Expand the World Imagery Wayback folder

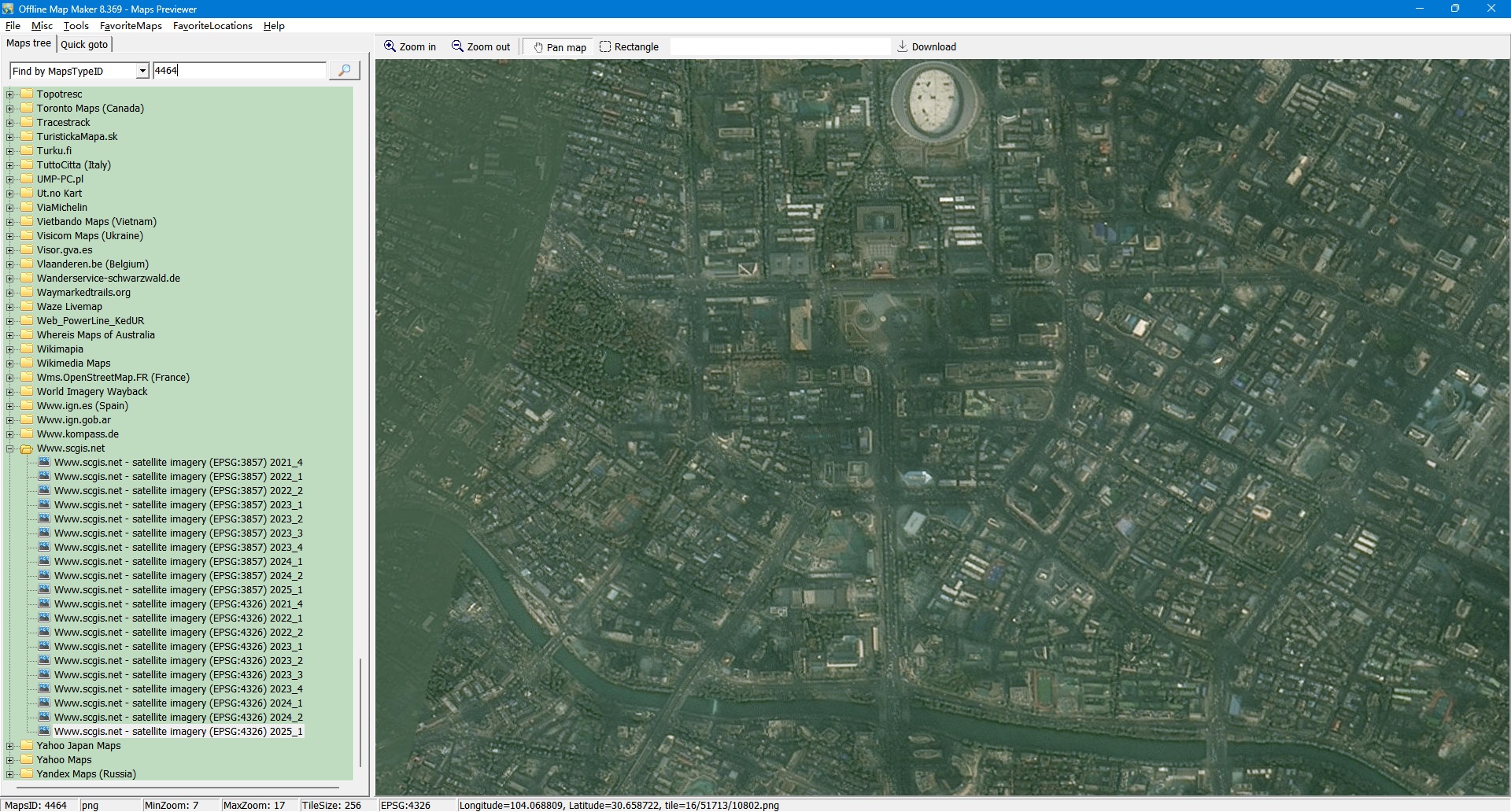10,392
